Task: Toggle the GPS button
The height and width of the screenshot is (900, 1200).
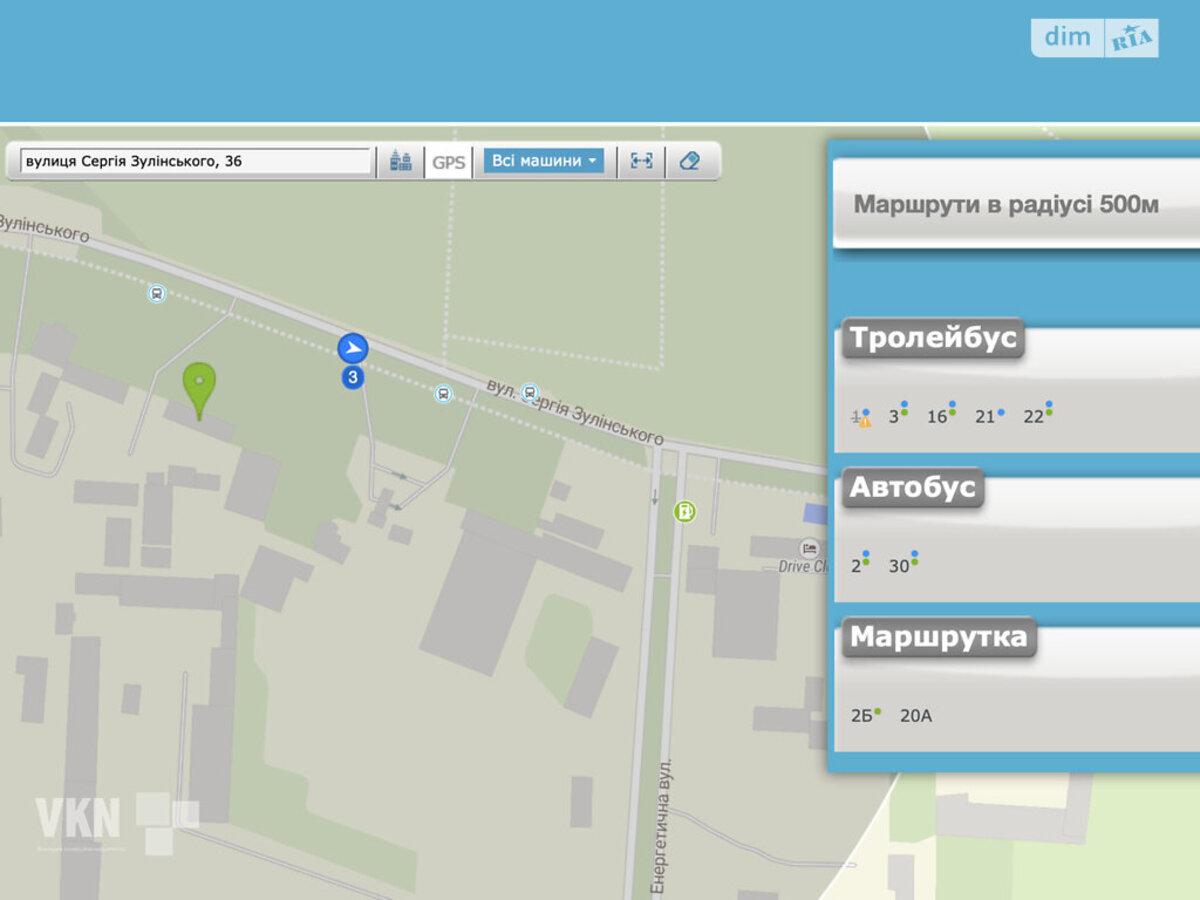Action: pyautogui.click(x=449, y=162)
